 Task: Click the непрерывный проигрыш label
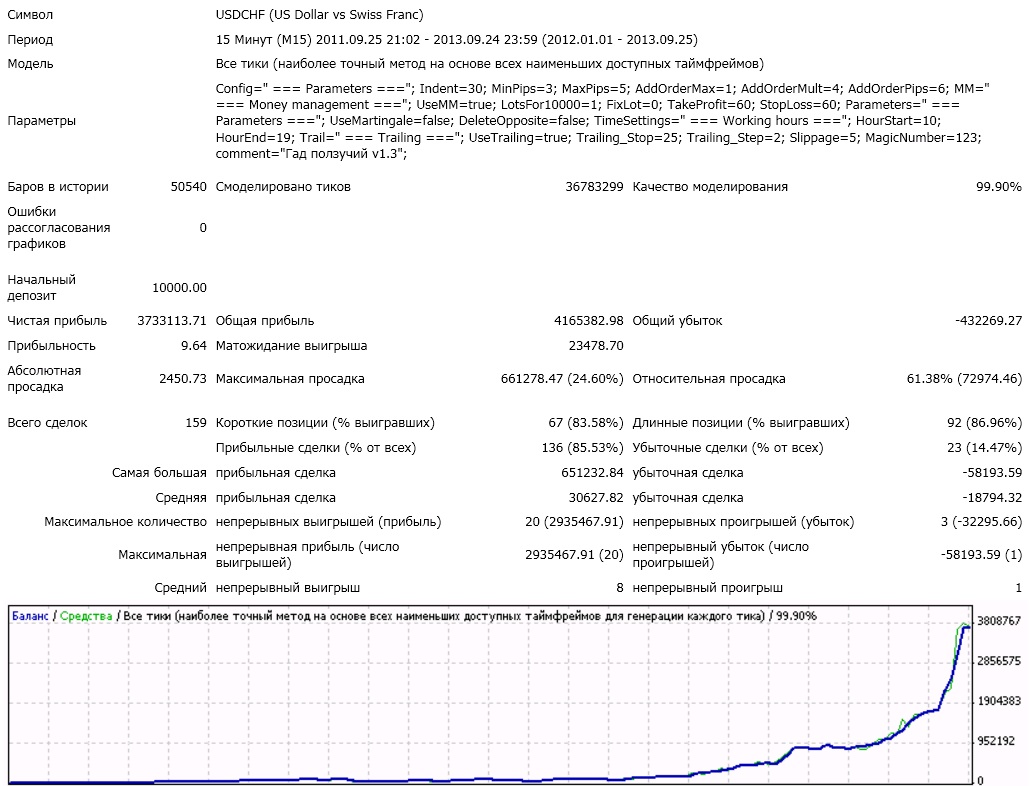pyautogui.click(x=707, y=588)
